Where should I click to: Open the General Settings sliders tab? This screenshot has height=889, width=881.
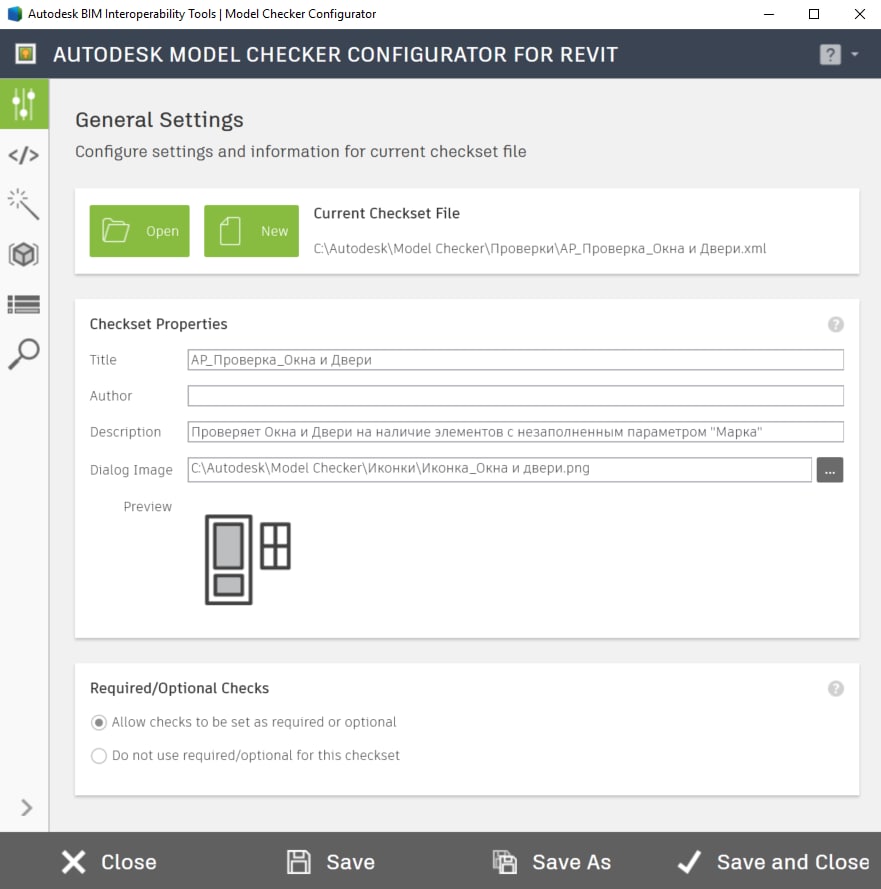[24, 104]
